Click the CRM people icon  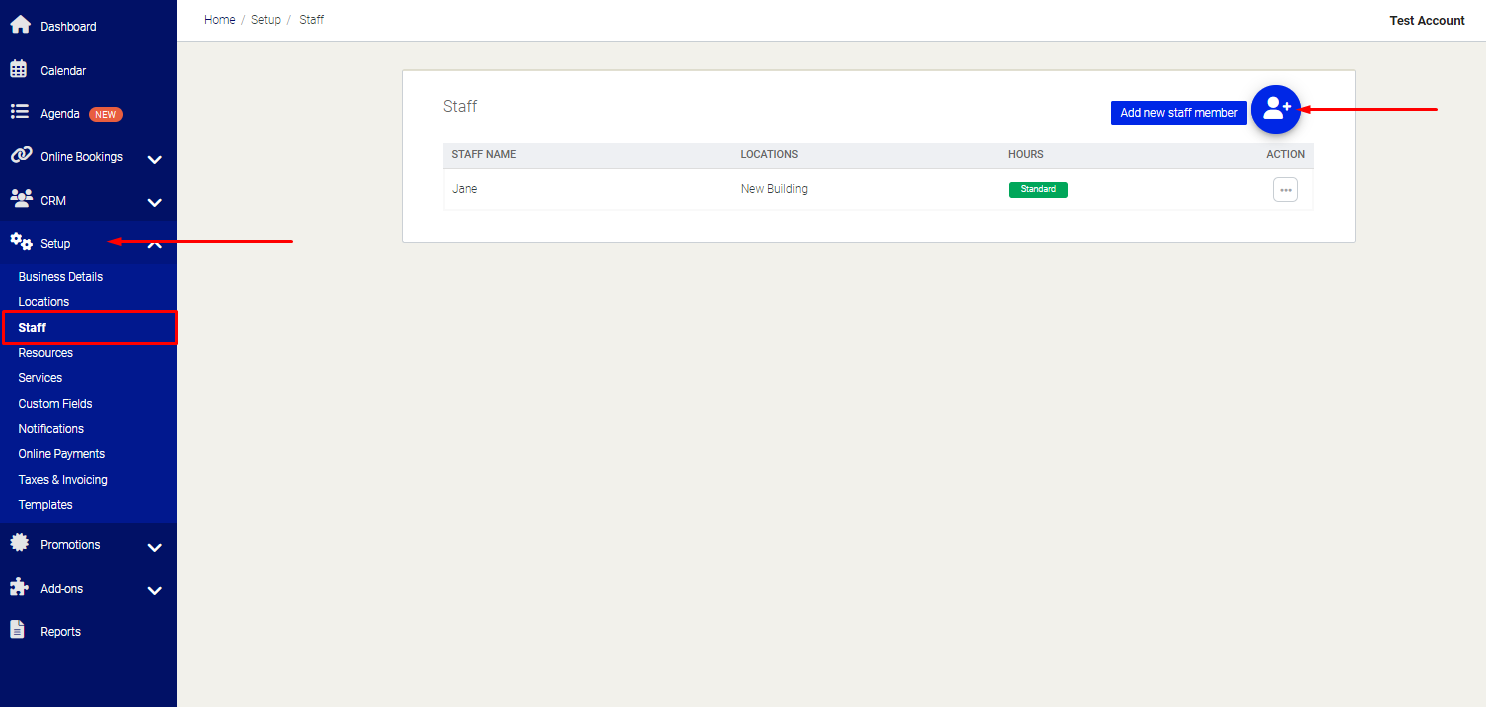coord(20,199)
